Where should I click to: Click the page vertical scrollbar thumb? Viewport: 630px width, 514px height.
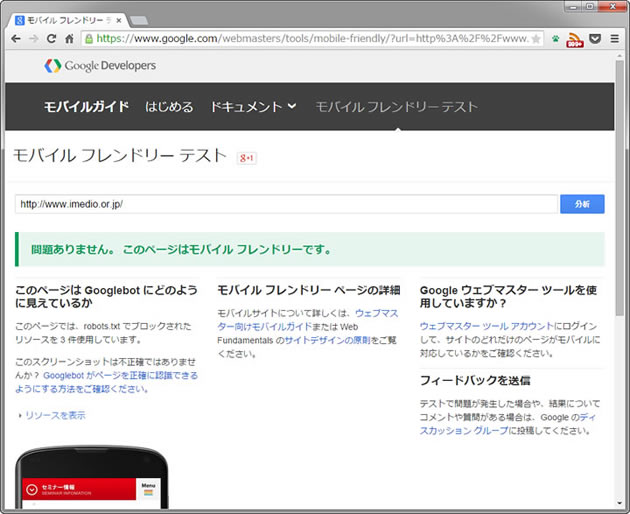pos(620,188)
